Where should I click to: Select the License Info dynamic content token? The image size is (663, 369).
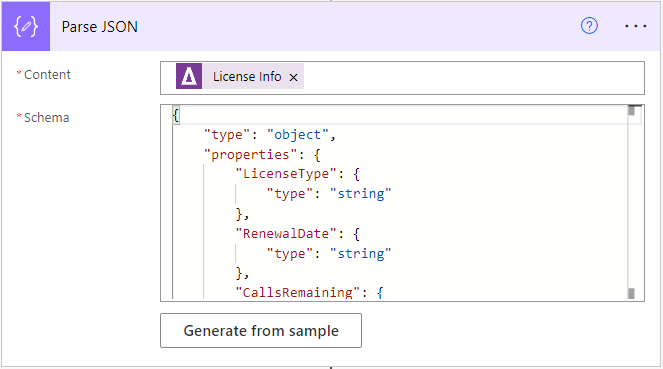pyautogui.click(x=240, y=76)
